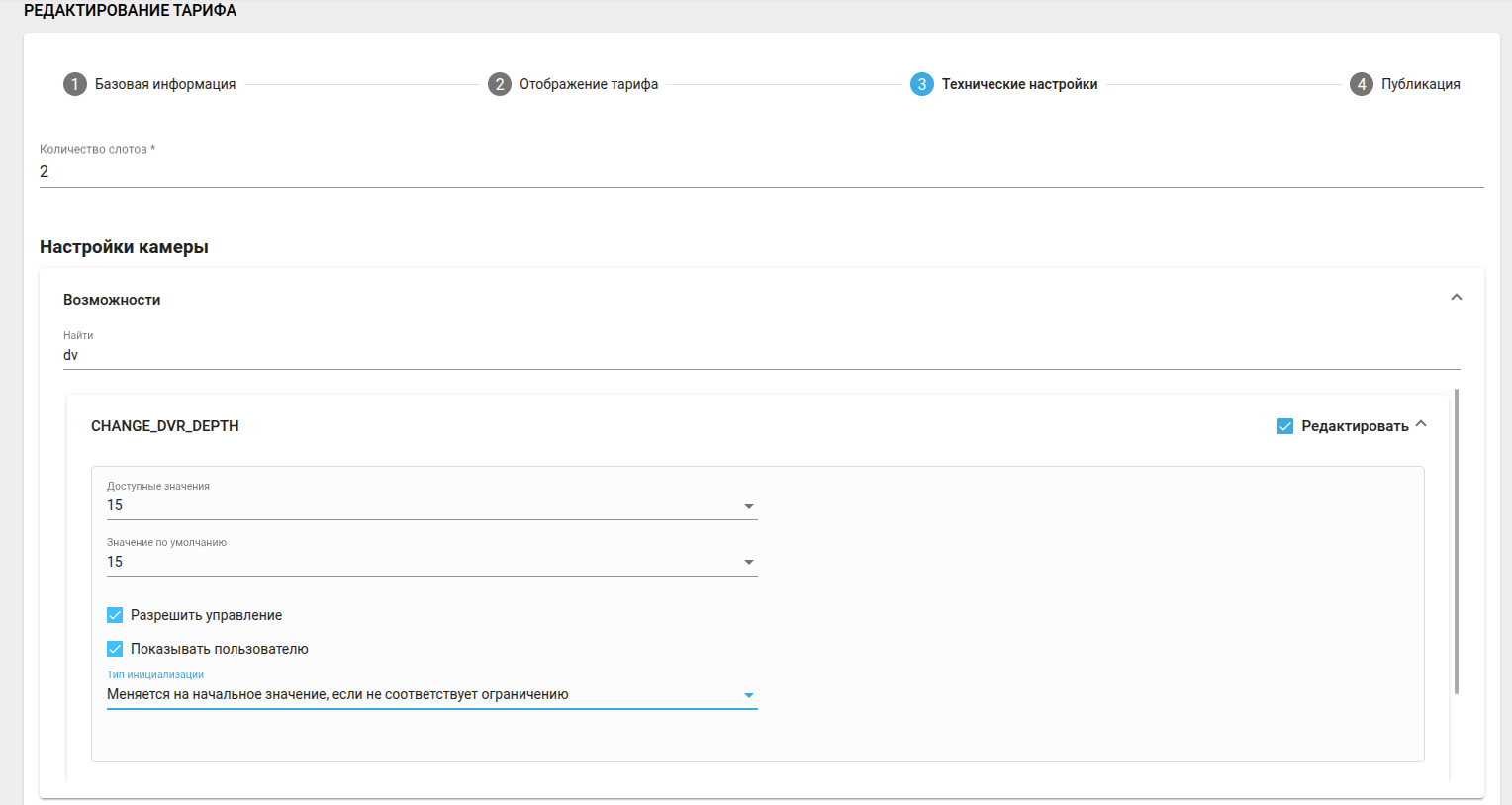Go to Публикация step

pyautogui.click(x=1420, y=84)
